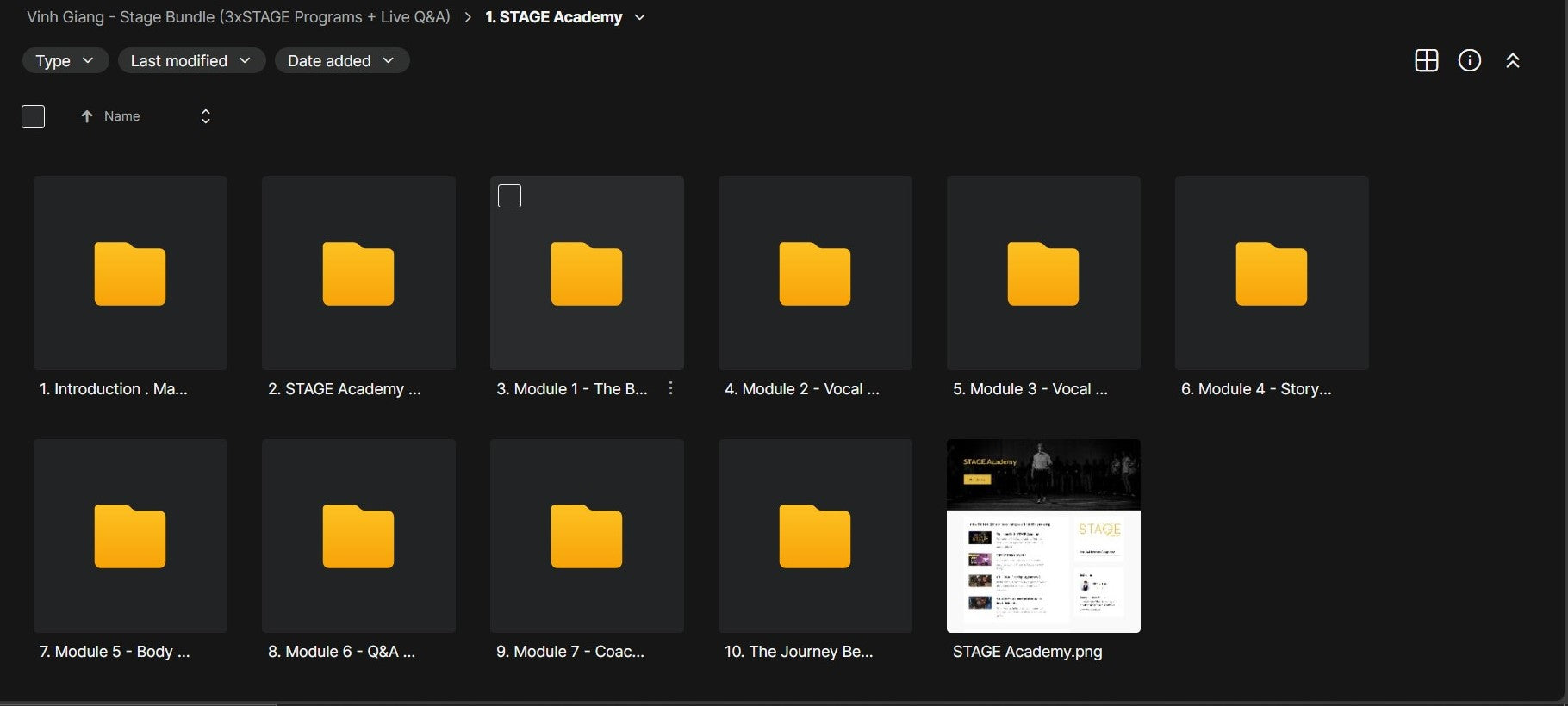The width and height of the screenshot is (1568, 706).
Task: Navigate to Vinh Giang Stage Bundle breadcrumb
Action: pyautogui.click(x=238, y=17)
